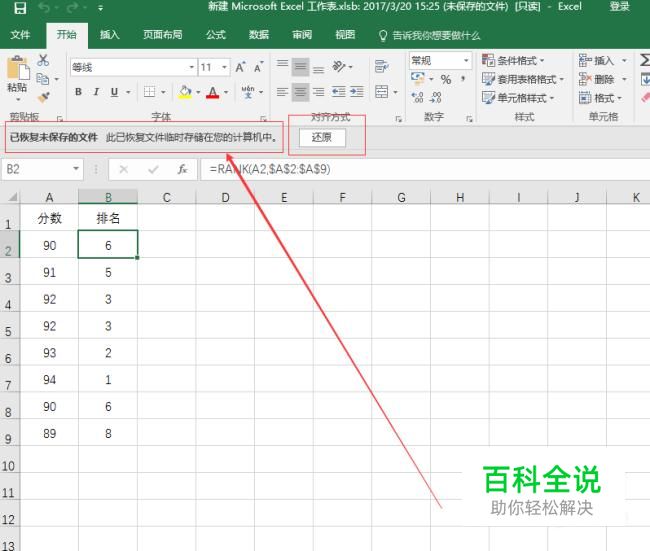Switch to the 页面布局 tab

pyautogui.click(x=162, y=35)
